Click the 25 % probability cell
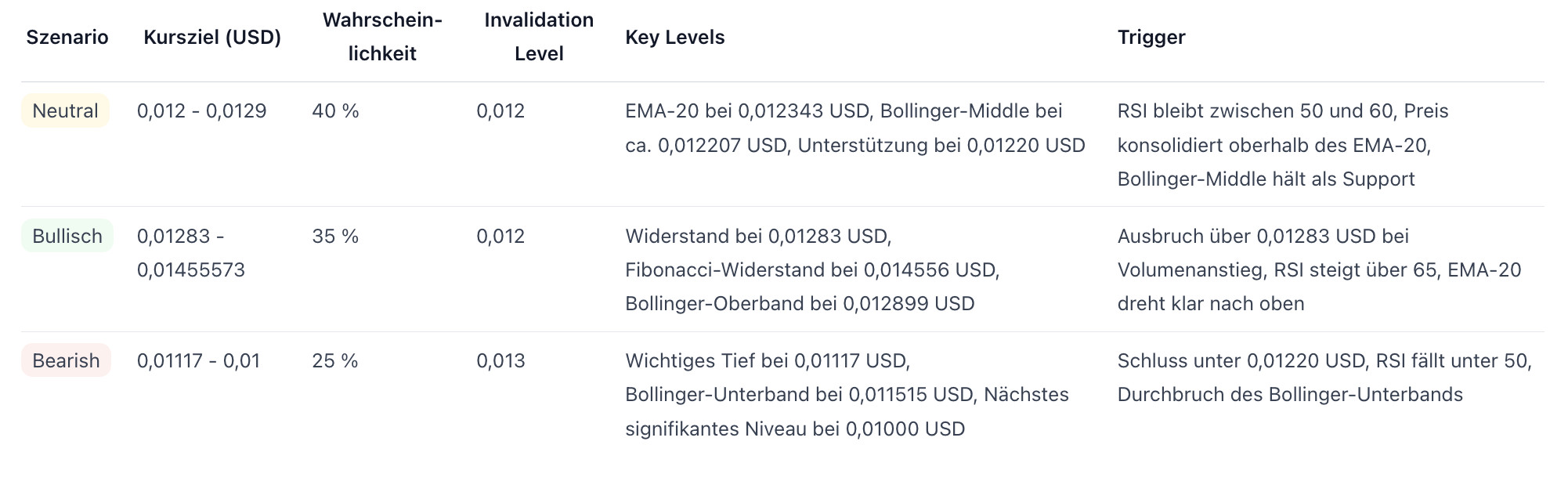 pos(334,360)
